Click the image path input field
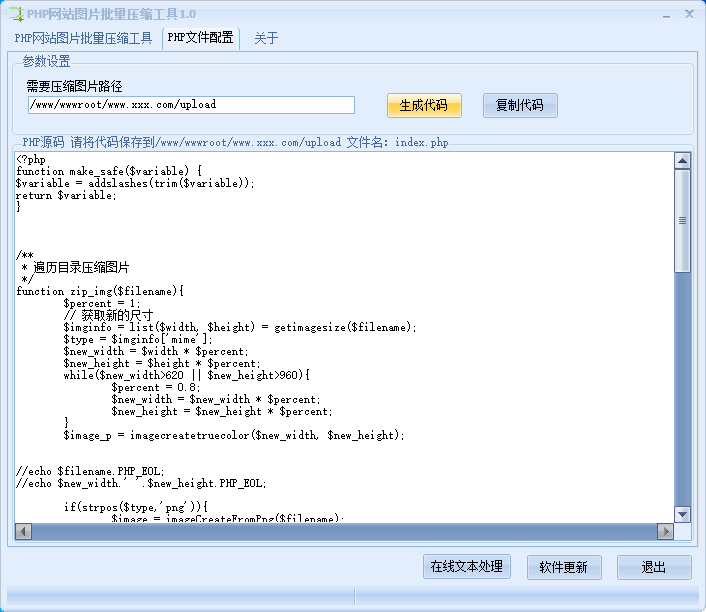This screenshot has width=706, height=612. [191, 105]
